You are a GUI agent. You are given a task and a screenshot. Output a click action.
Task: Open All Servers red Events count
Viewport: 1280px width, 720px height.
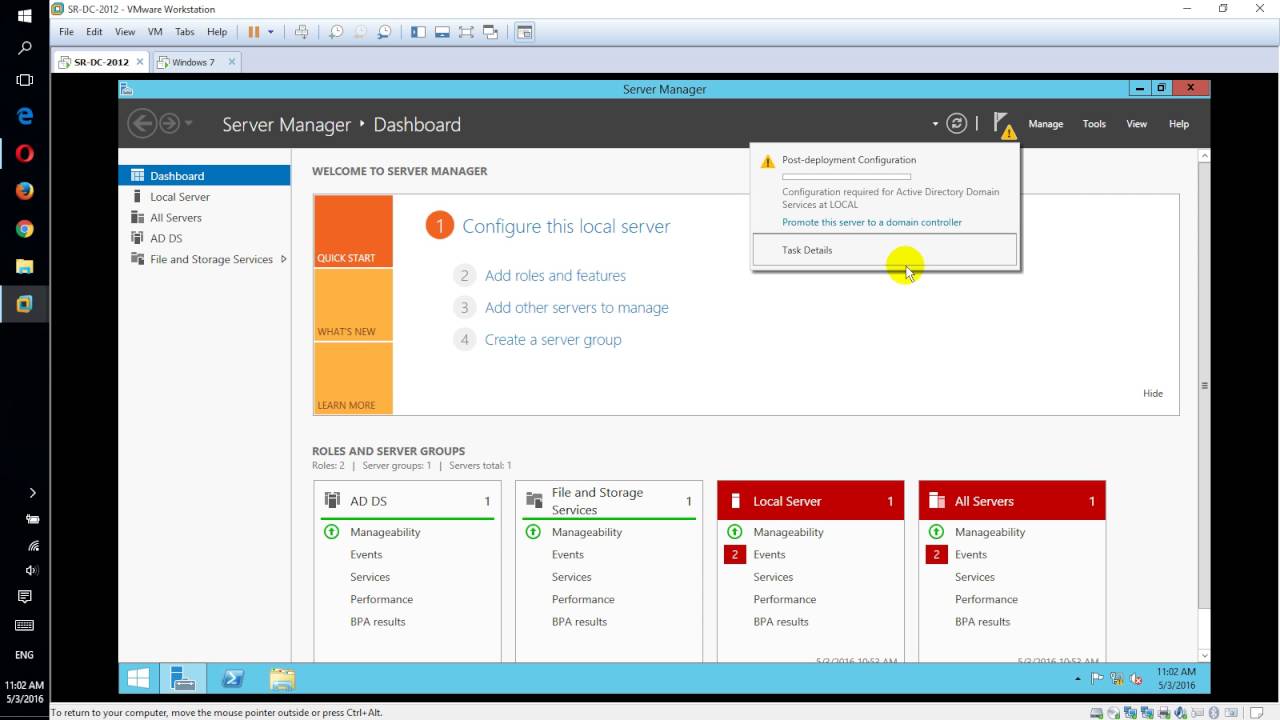[937, 554]
